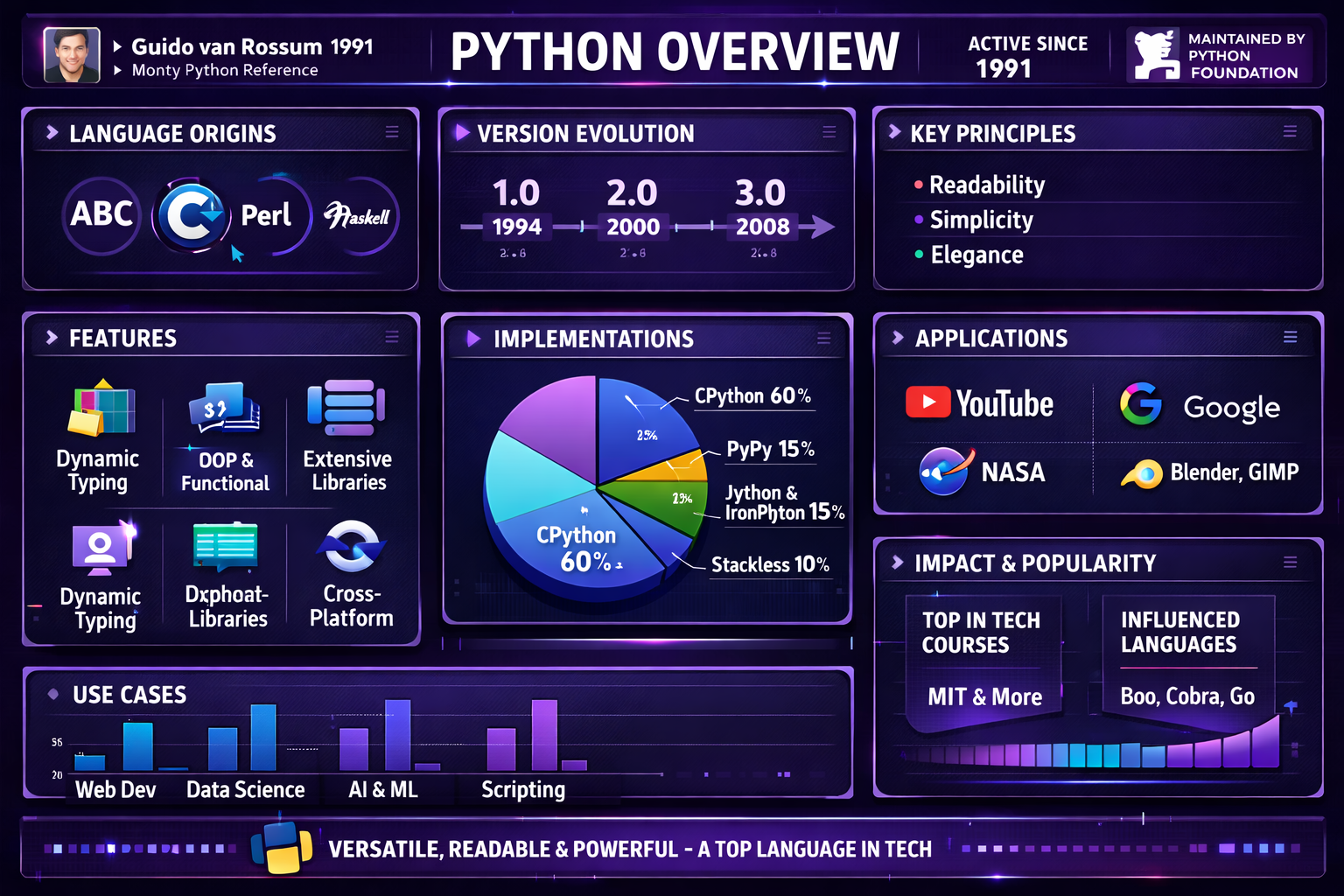Screen dimensions: 1344x896
Task: Expand the Key Principles section chevron
Action: pyautogui.click(x=894, y=132)
